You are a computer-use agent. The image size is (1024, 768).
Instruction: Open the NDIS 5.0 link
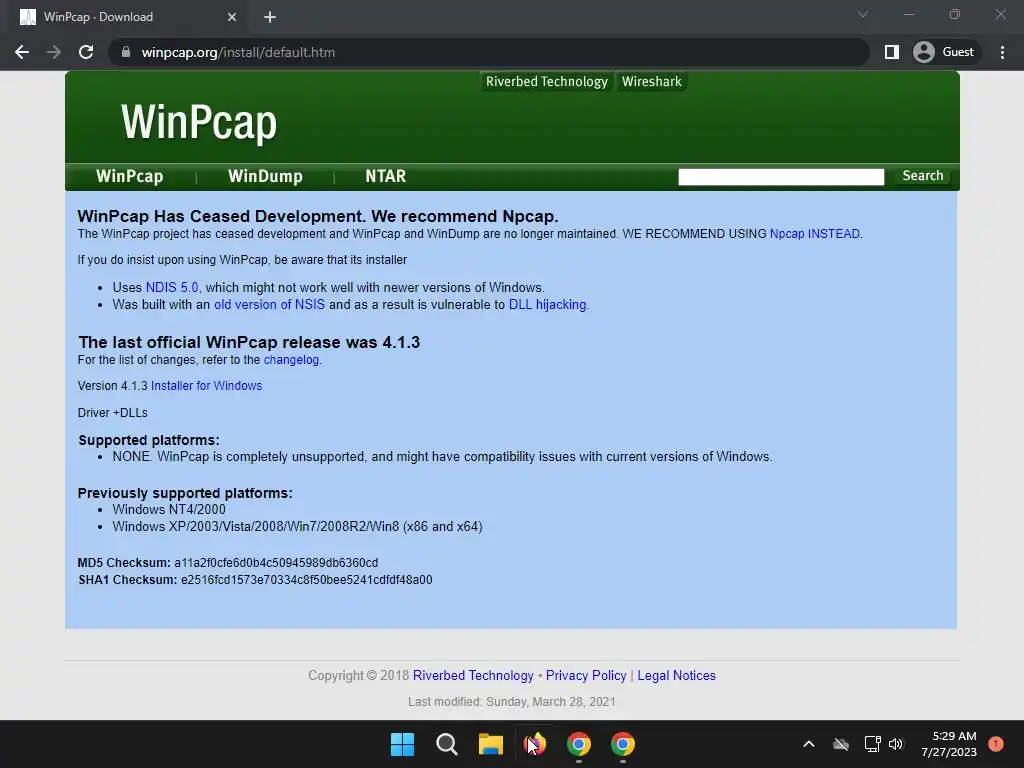[x=172, y=287]
